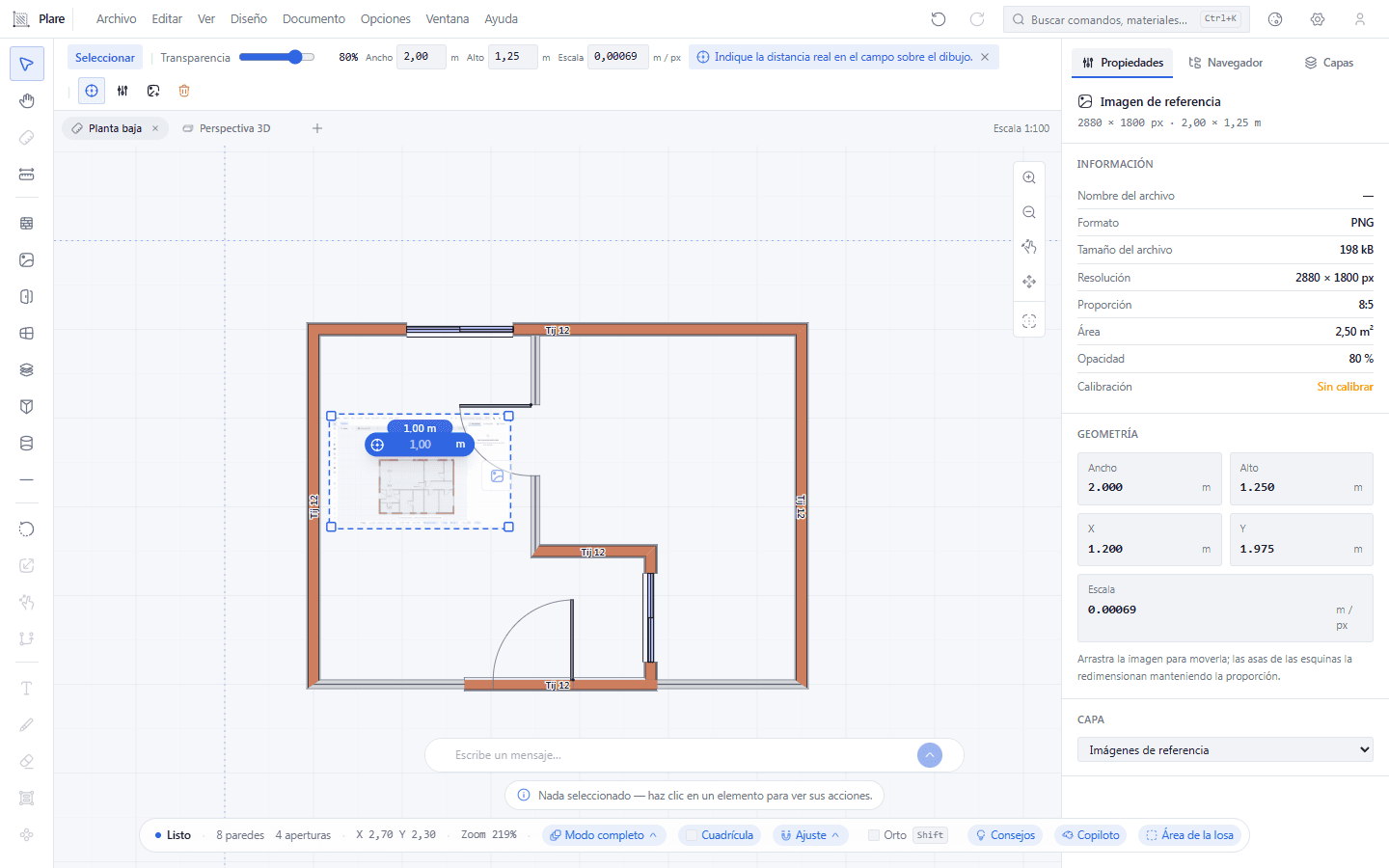Open the settings gear icon
Image resolution: width=1389 pixels, height=868 pixels.
[1318, 19]
